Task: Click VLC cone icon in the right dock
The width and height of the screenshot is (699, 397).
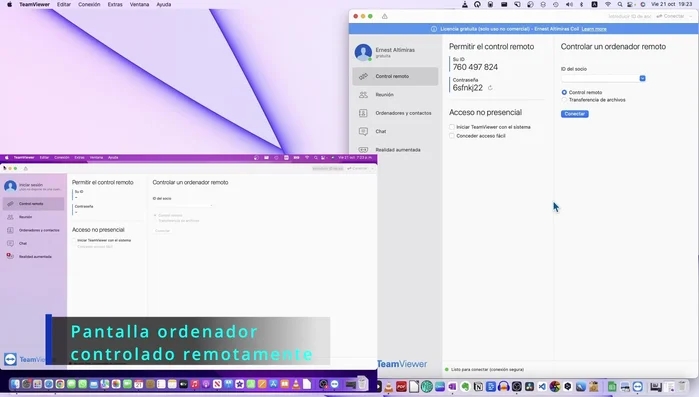Action: pos(389,386)
